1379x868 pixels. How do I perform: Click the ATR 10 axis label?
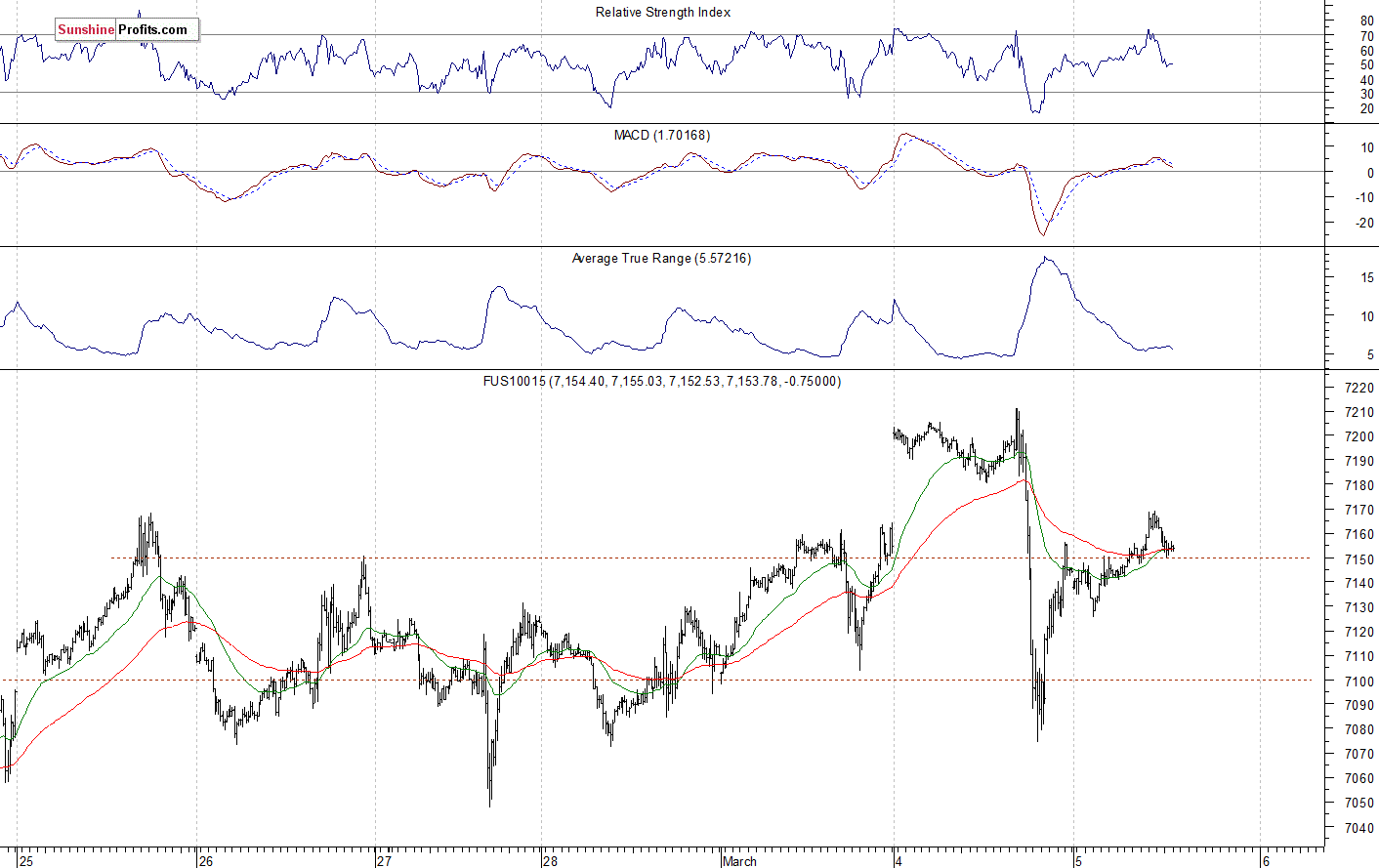(1366, 317)
